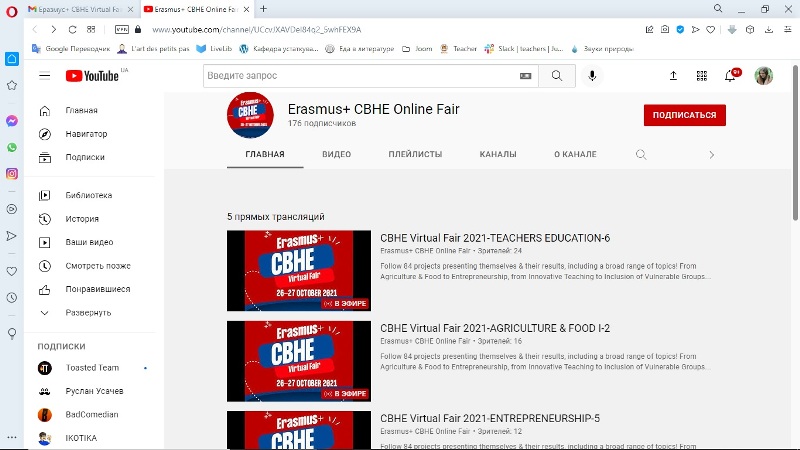Switch to the ВИДЕО tab

point(336,154)
